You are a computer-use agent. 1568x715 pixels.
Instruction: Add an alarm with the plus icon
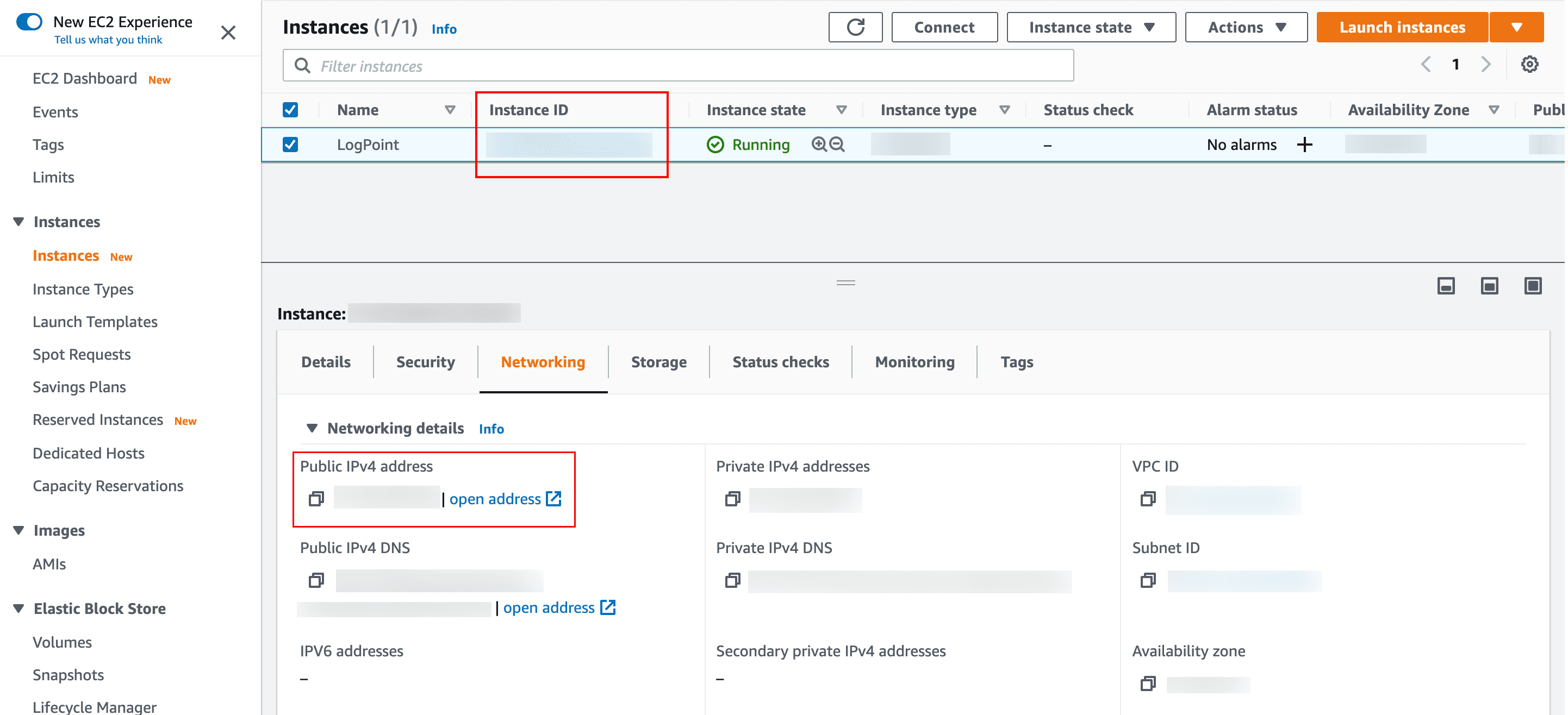click(x=1305, y=144)
